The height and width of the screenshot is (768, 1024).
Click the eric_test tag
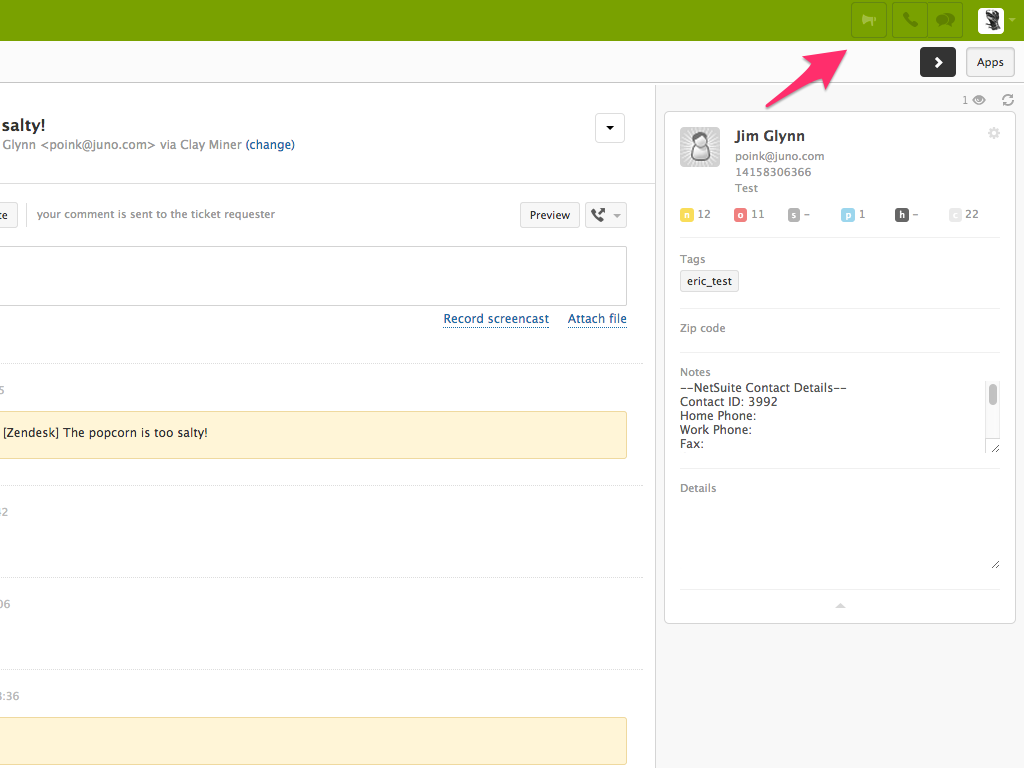click(x=709, y=281)
